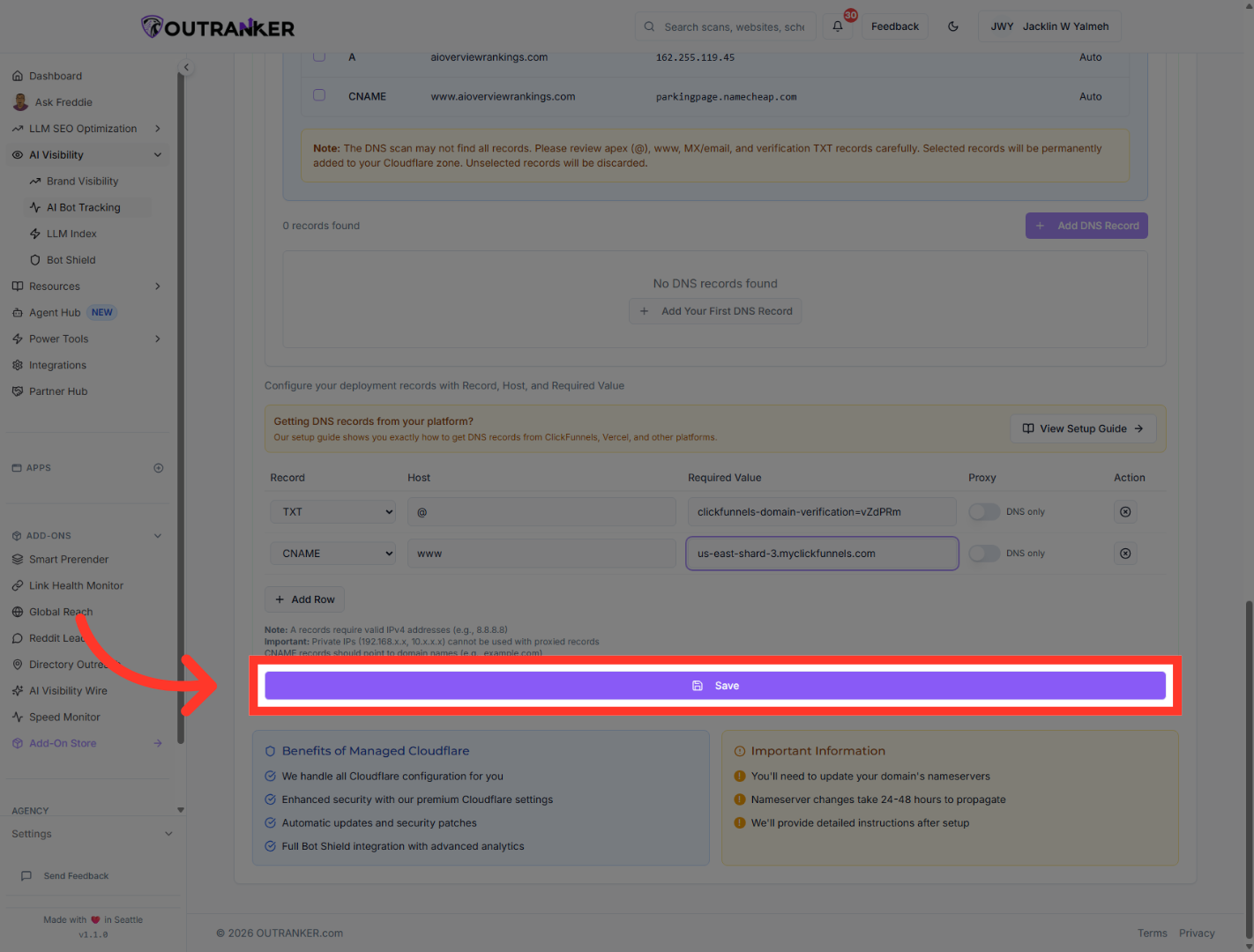Viewport: 1254px width, 952px height.
Task: Click Add Your First DNS Record
Action: pos(715,310)
